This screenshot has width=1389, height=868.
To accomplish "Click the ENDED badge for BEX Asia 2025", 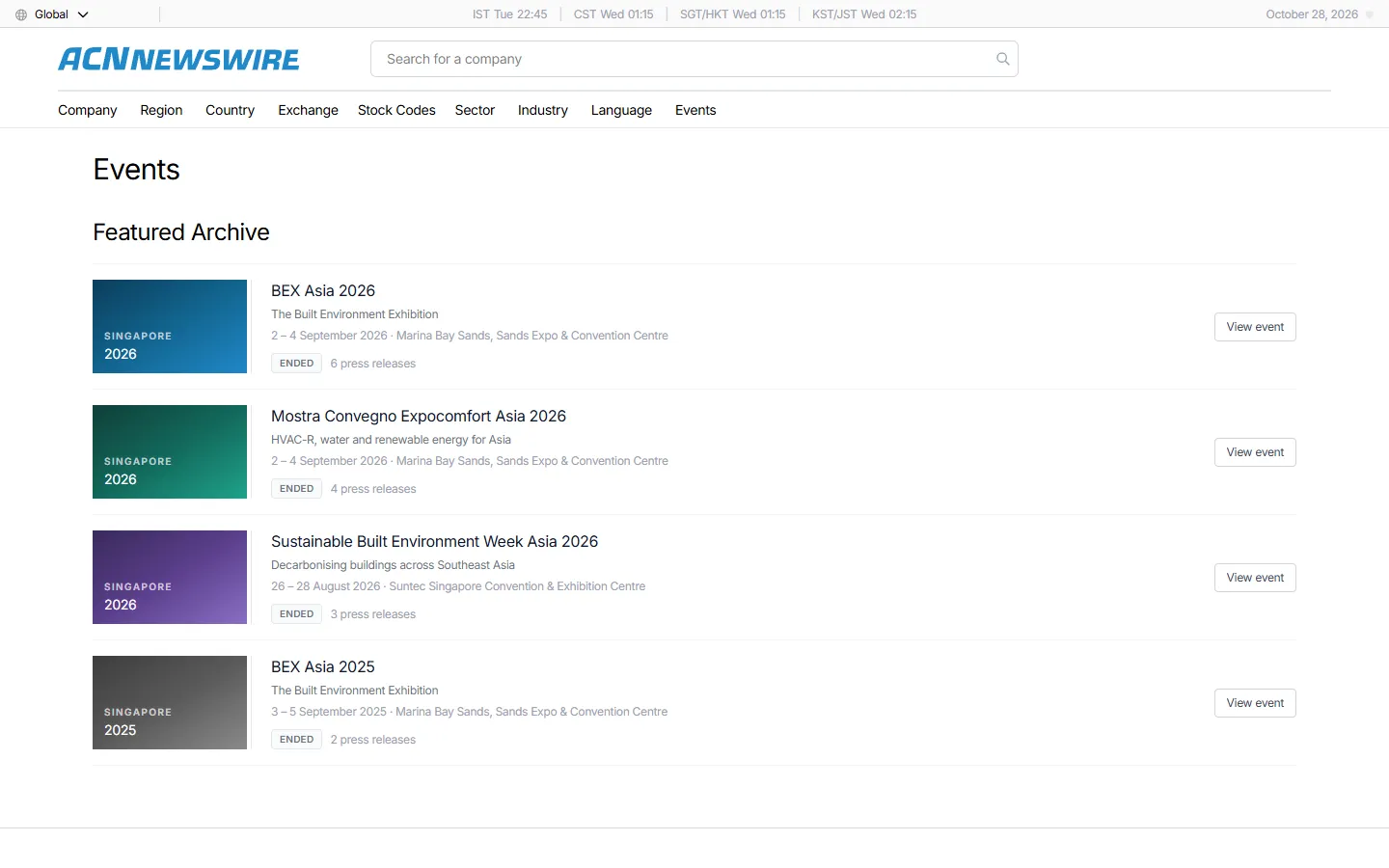I will point(296,740).
